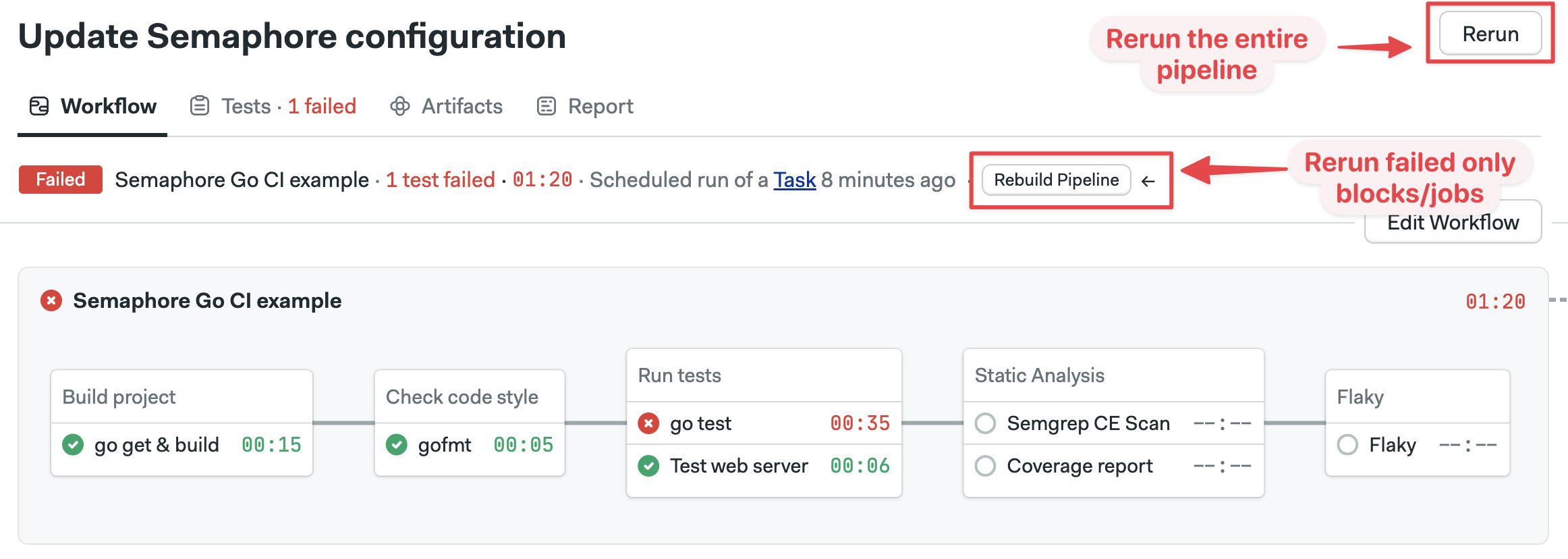Open the failed go test job
Viewport: 1568px width, 559px height.
[764, 423]
